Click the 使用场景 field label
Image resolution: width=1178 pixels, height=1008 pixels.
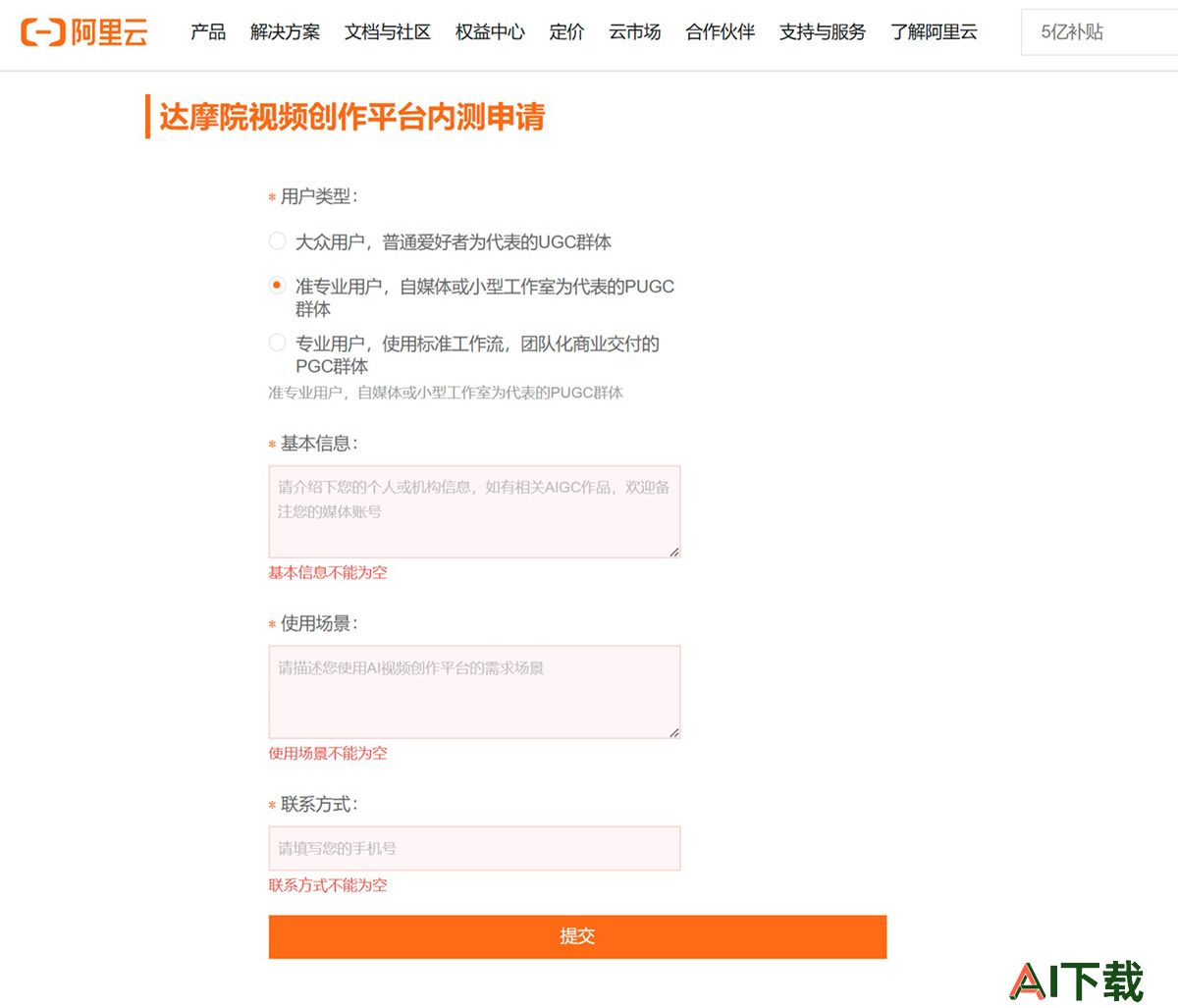click(319, 623)
